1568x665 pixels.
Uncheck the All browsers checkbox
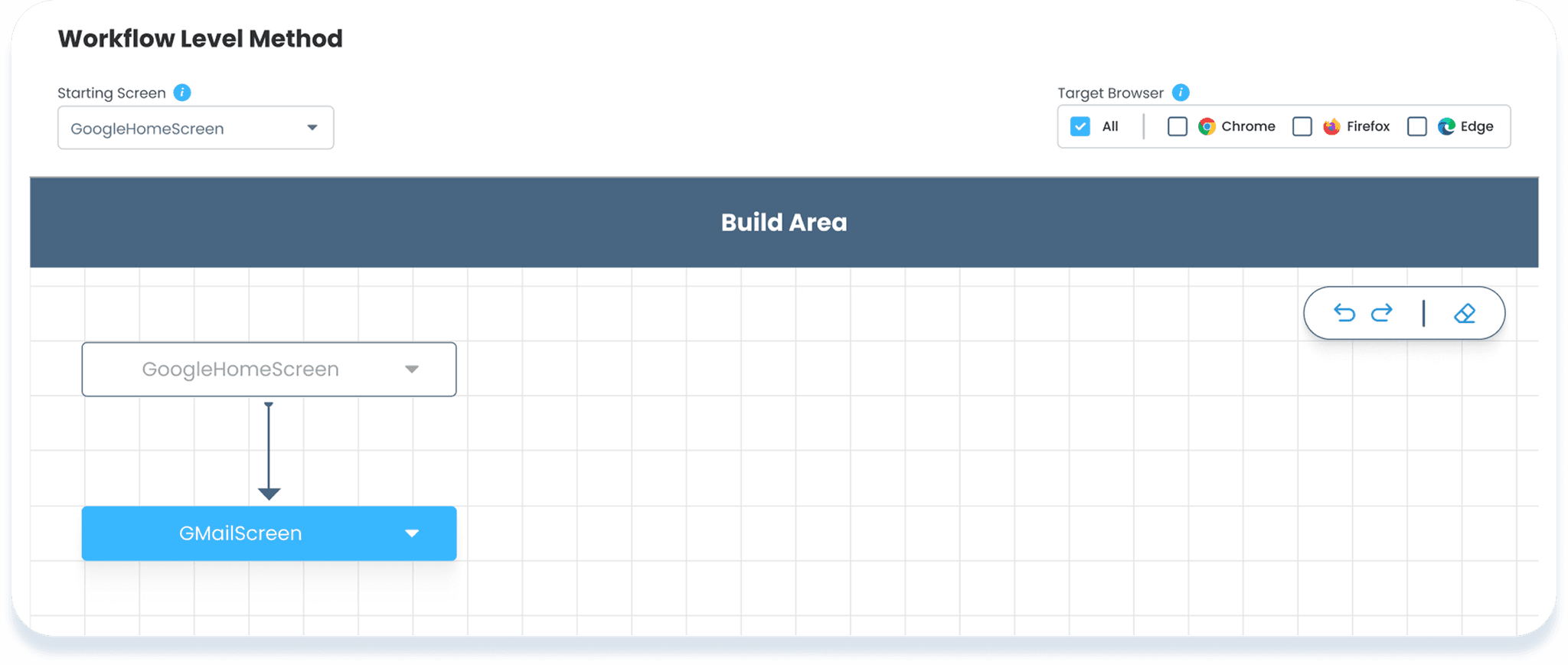(1080, 126)
